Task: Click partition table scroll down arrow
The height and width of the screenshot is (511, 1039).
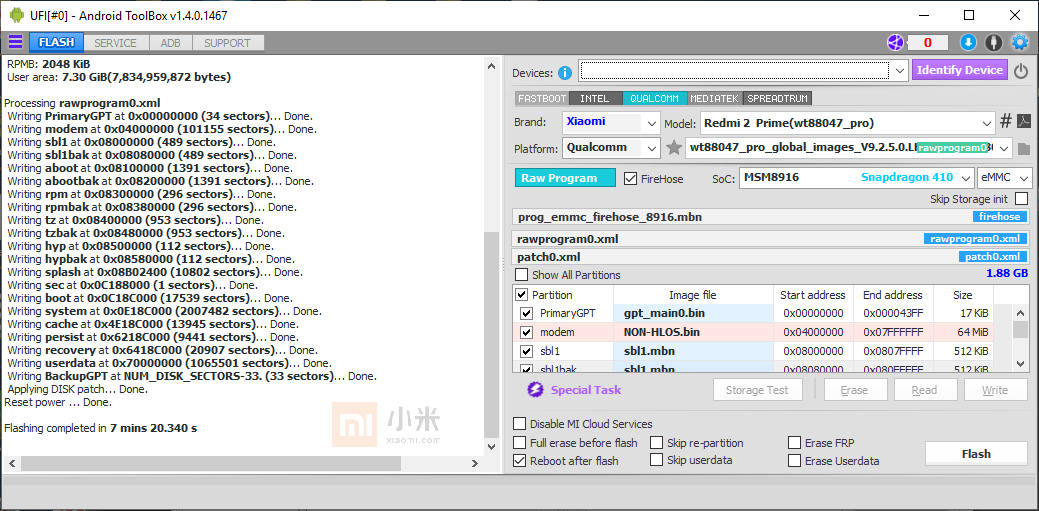Action: pyautogui.click(x=1020, y=363)
